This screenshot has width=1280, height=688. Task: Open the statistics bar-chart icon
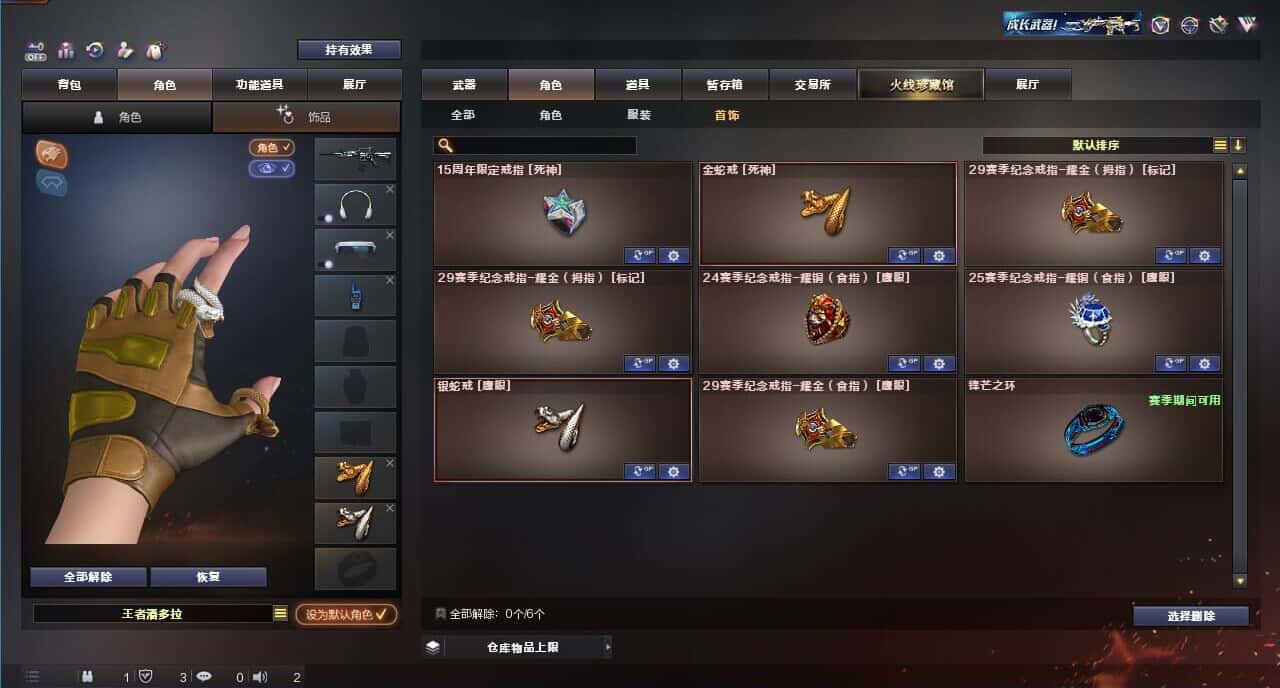click(x=66, y=50)
